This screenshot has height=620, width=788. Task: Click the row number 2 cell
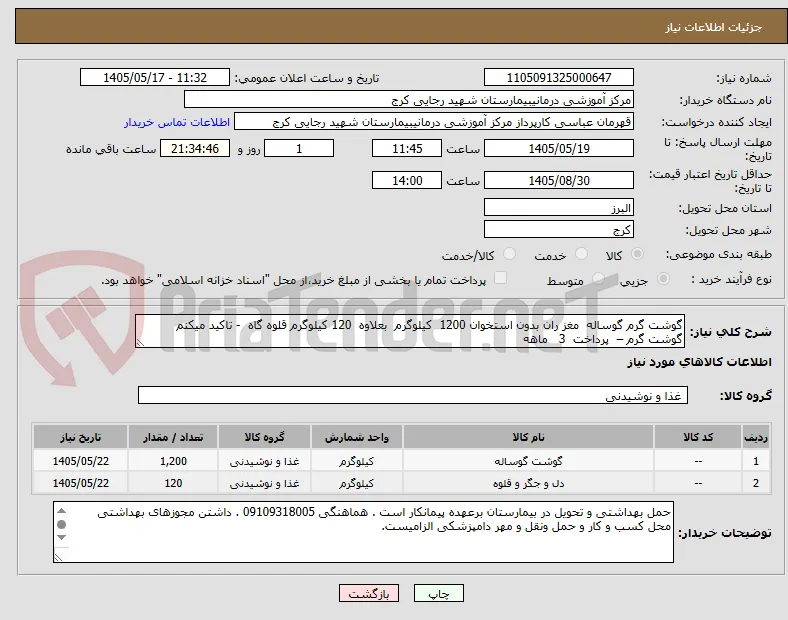pos(756,483)
